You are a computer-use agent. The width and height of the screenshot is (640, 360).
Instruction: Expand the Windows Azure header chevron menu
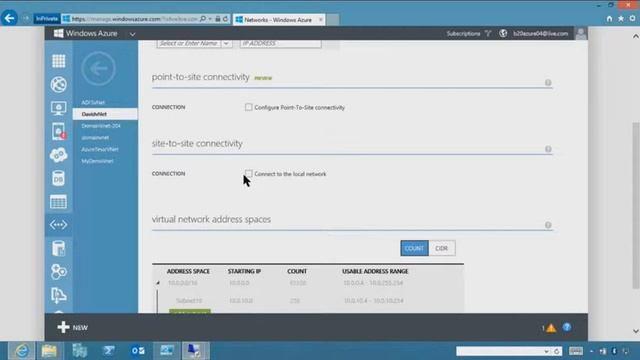click(132, 34)
